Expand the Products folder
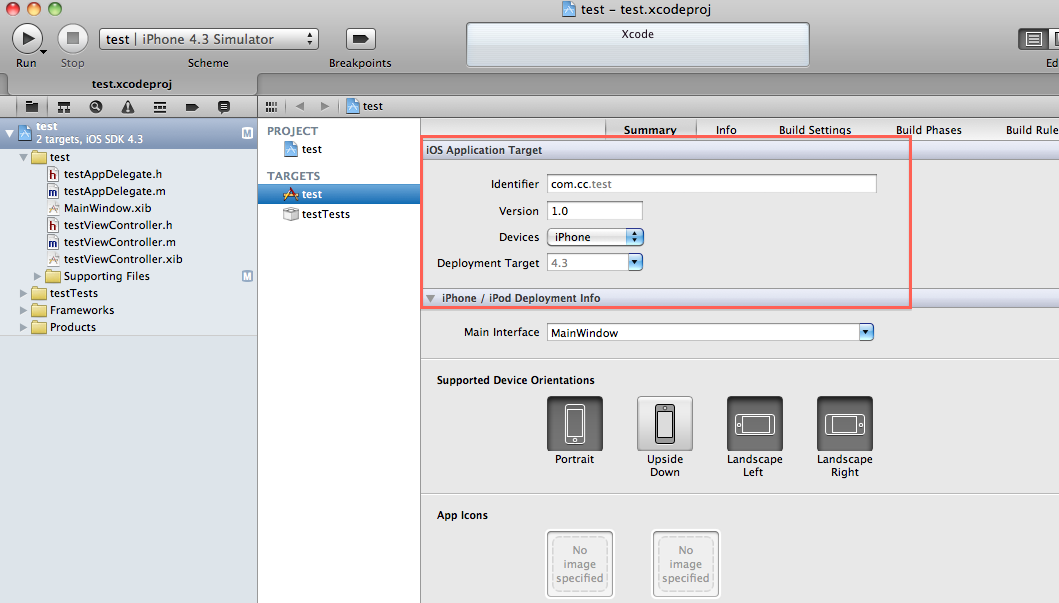The image size is (1059, 603). pyautogui.click(x=24, y=327)
